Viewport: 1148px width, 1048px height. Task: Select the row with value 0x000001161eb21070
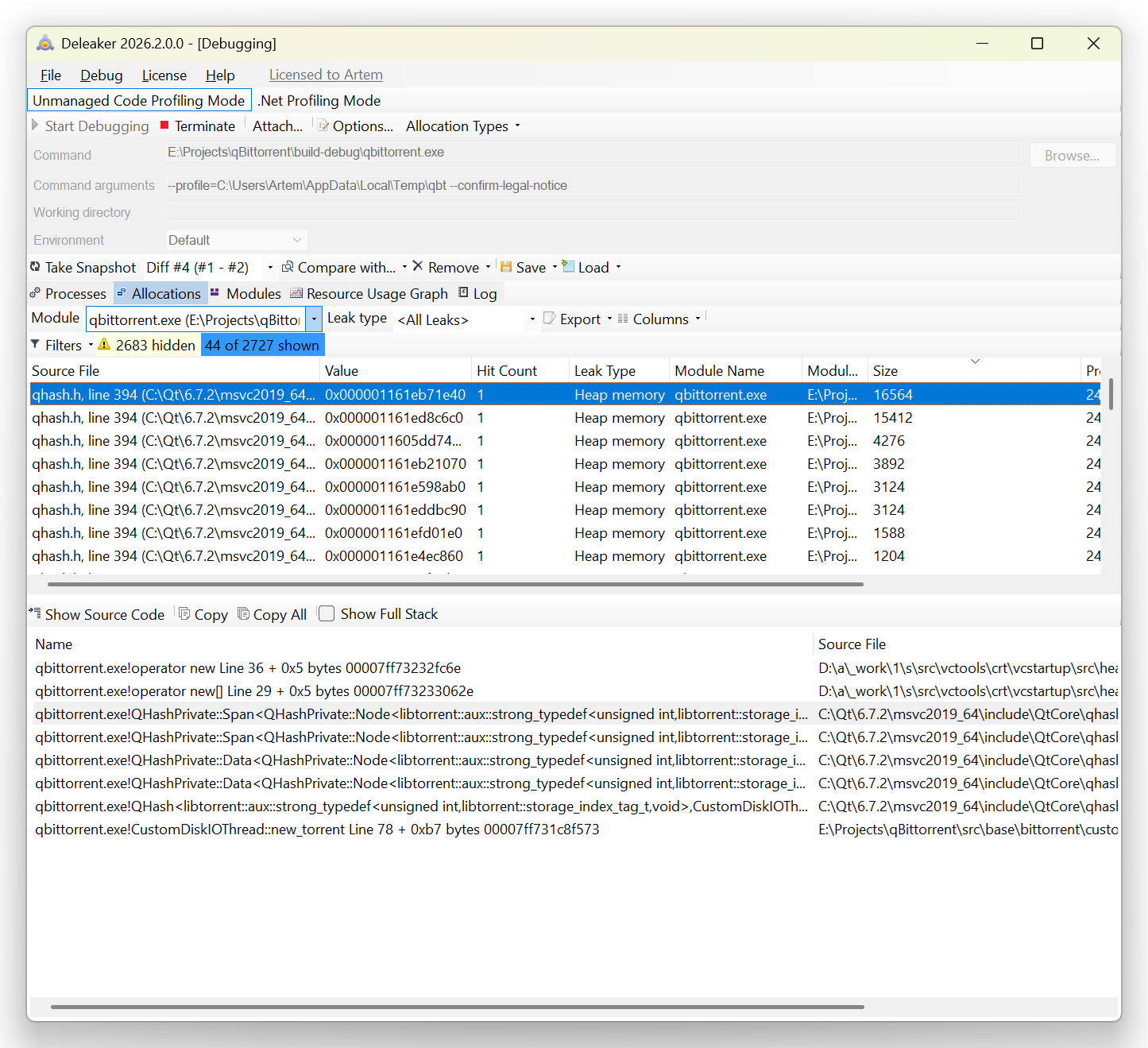tap(565, 464)
